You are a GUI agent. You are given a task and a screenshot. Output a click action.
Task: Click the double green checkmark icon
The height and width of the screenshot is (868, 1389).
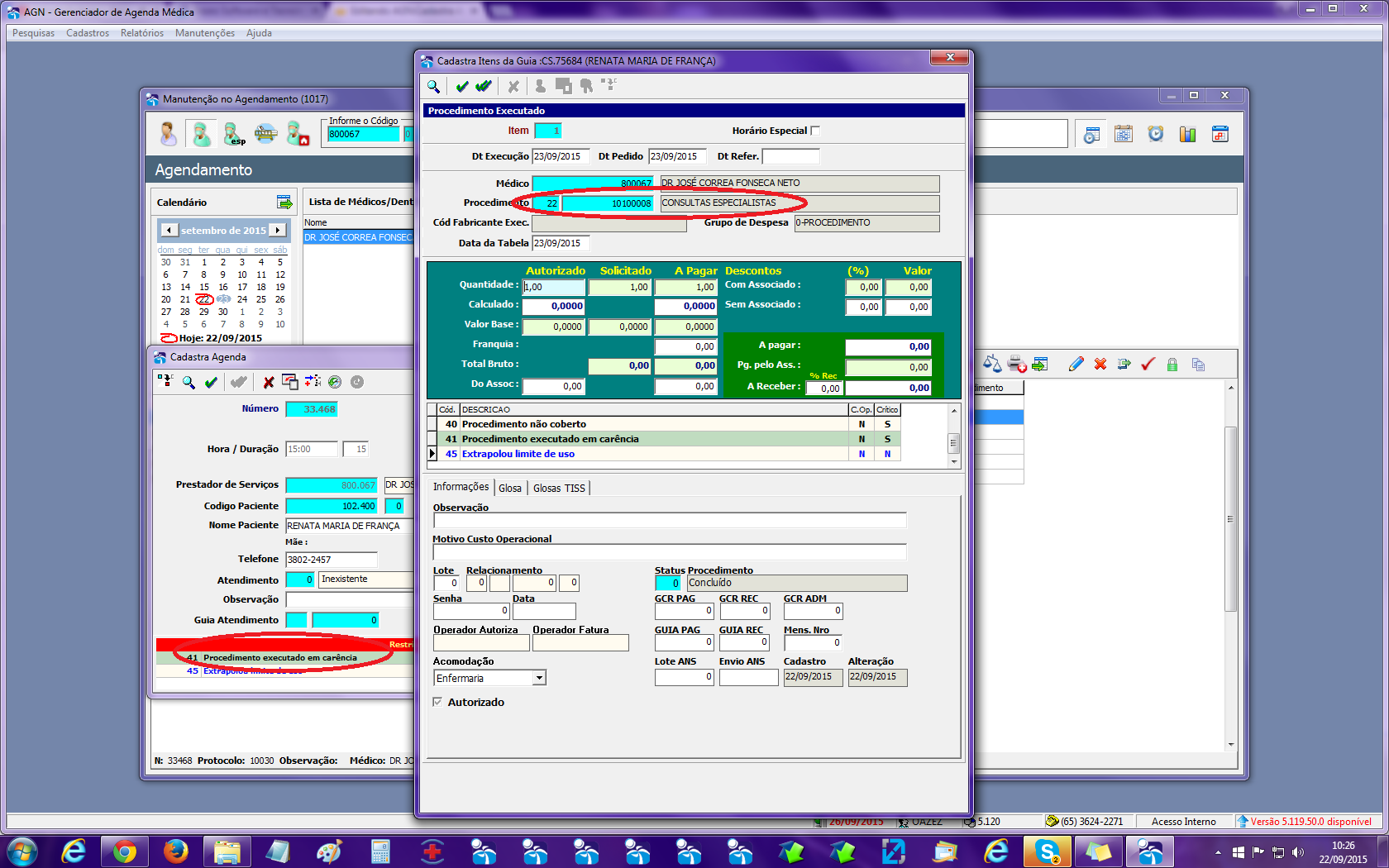click(x=484, y=86)
